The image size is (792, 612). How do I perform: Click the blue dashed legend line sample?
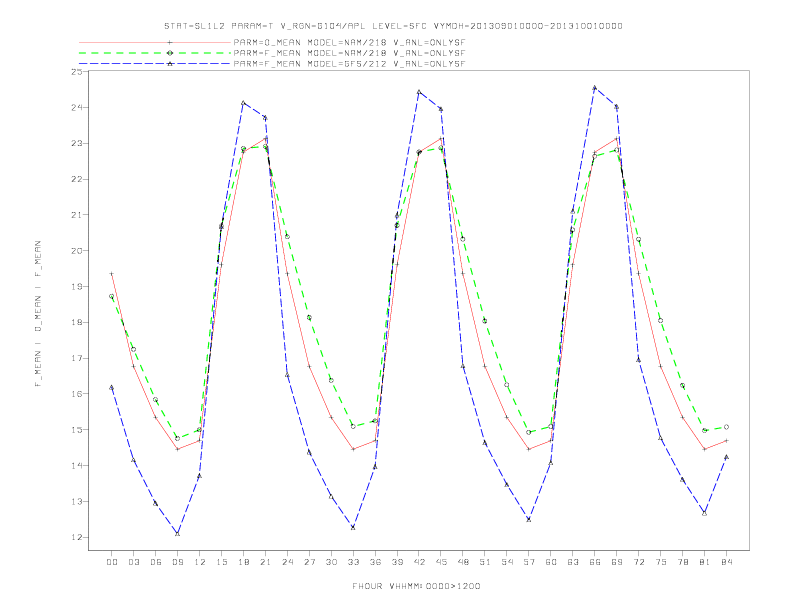(155, 64)
